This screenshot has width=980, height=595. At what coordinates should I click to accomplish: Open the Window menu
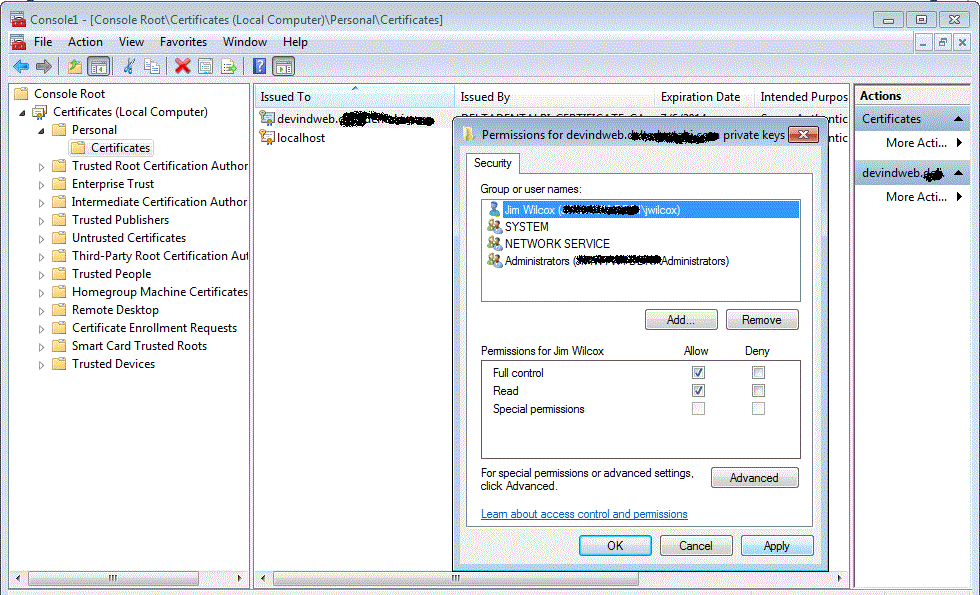(x=244, y=42)
